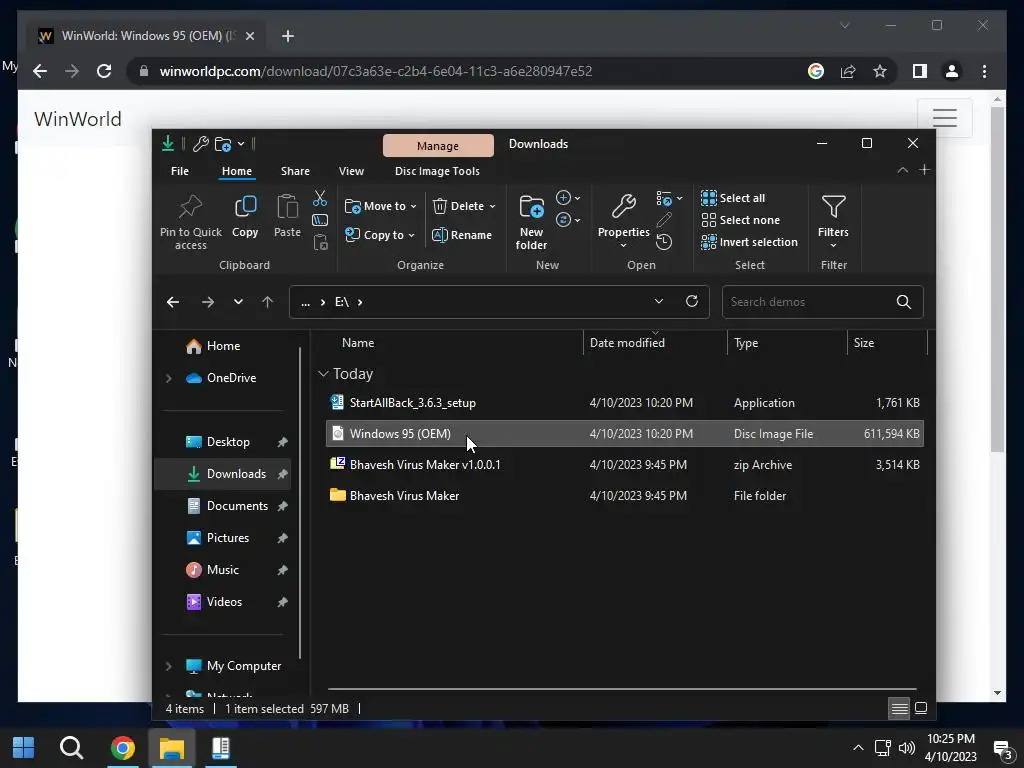Open WinWorld hamburger menu

click(x=944, y=118)
